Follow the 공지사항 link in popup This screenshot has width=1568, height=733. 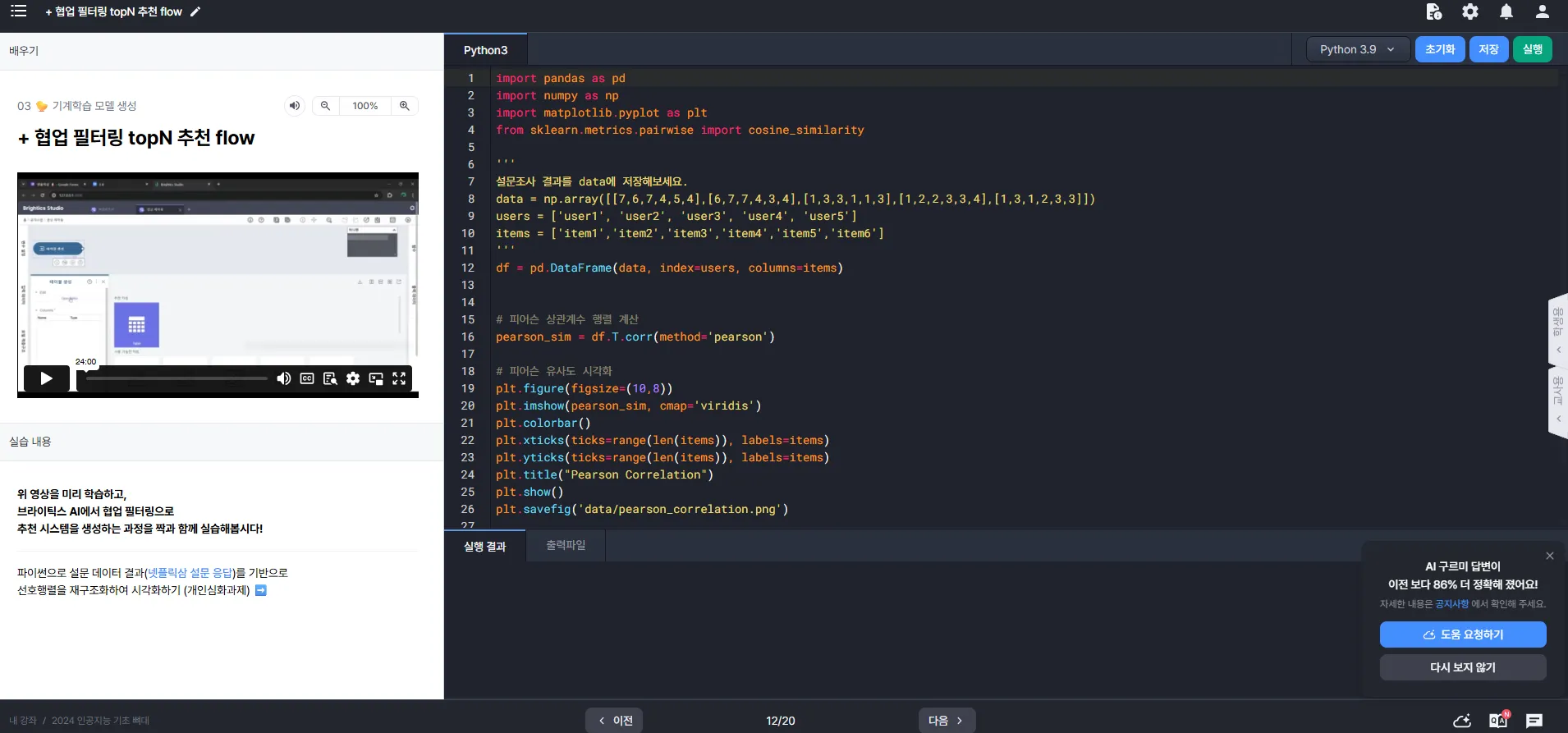point(1451,604)
